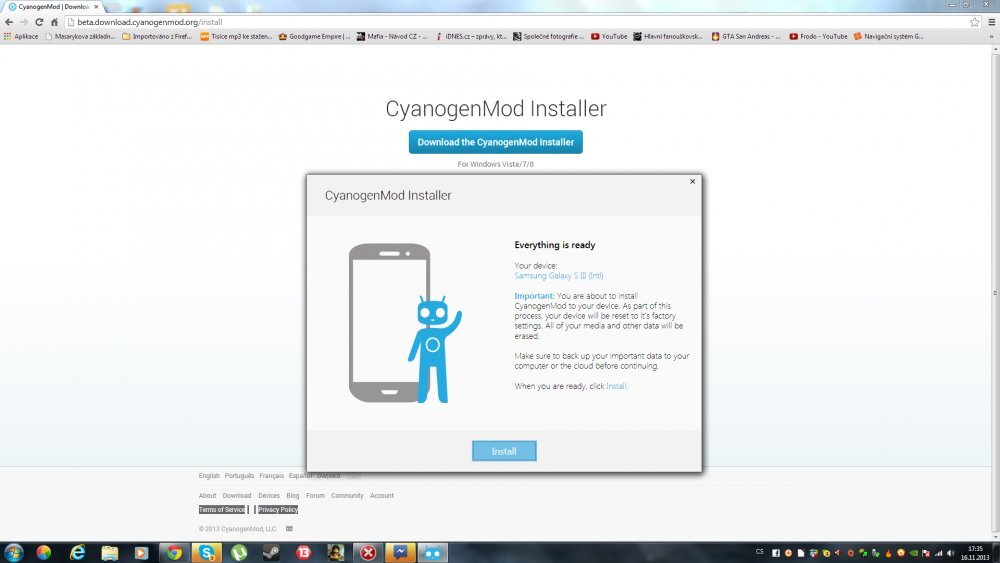Click the CS language indicator in tray

(x=759, y=552)
